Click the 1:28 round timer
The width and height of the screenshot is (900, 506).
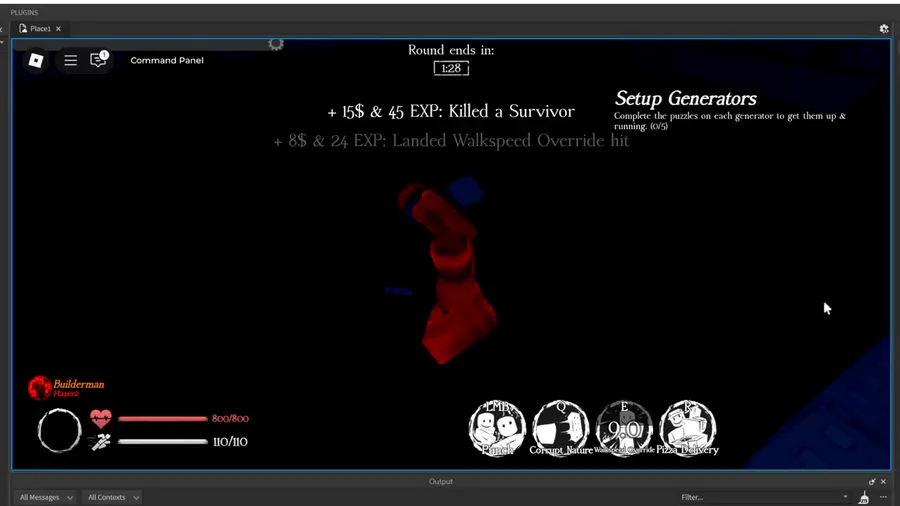click(451, 68)
